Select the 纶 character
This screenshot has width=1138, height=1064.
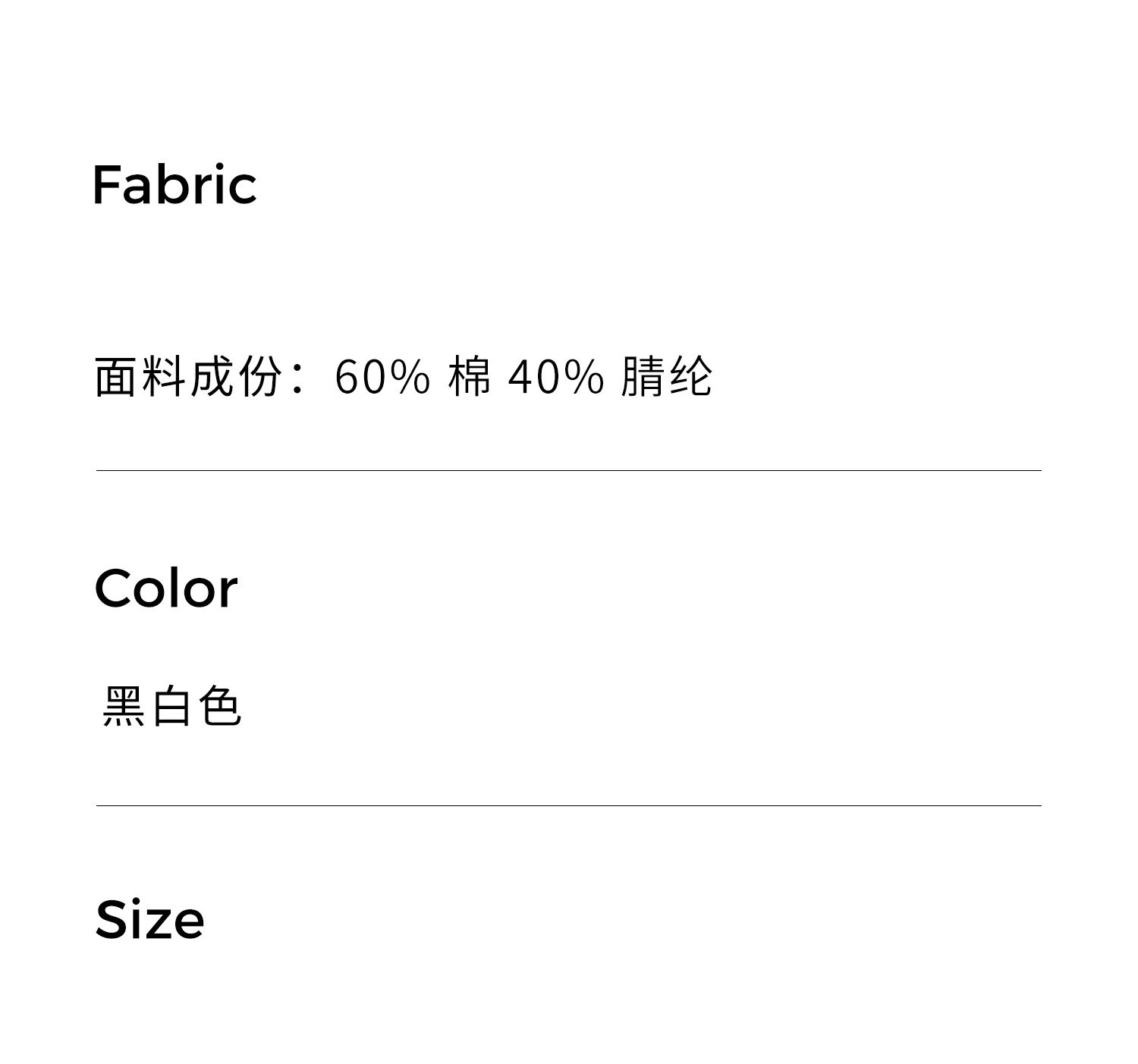(x=690, y=377)
